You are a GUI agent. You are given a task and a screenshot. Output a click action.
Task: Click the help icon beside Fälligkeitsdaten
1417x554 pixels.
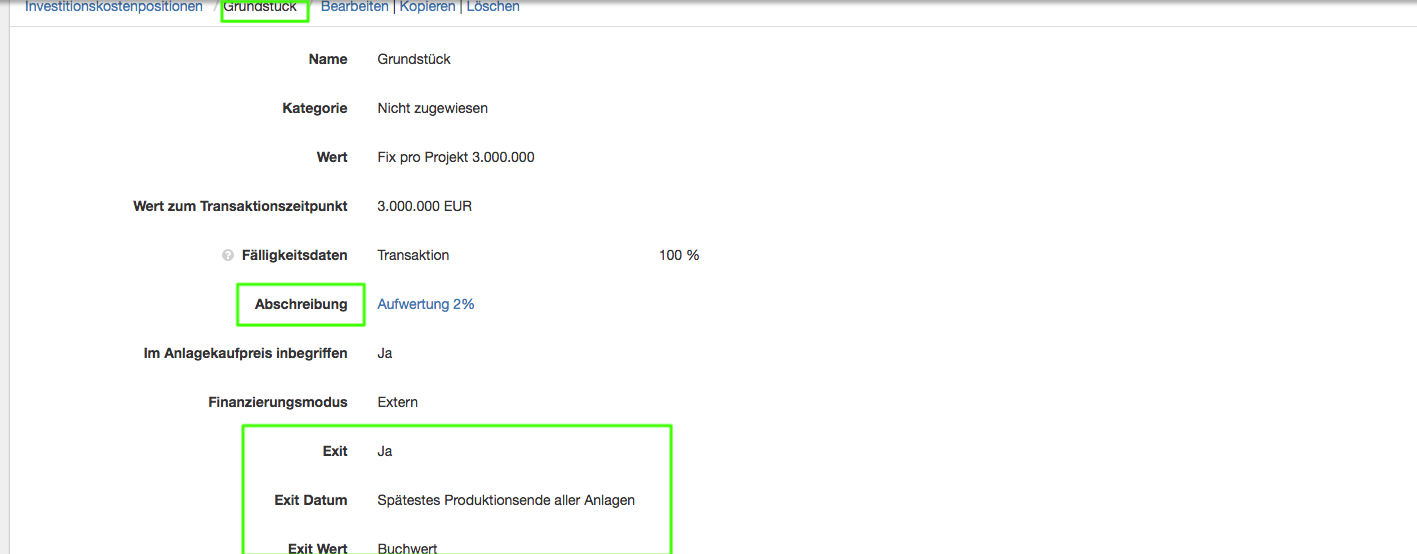point(228,256)
